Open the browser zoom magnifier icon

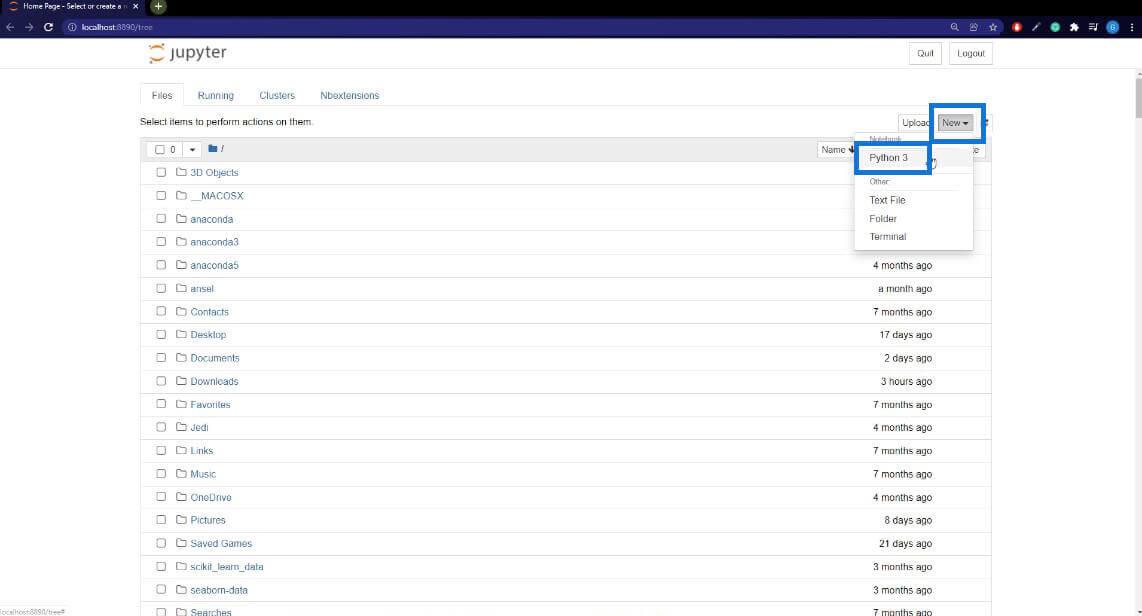(x=954, y=27)
